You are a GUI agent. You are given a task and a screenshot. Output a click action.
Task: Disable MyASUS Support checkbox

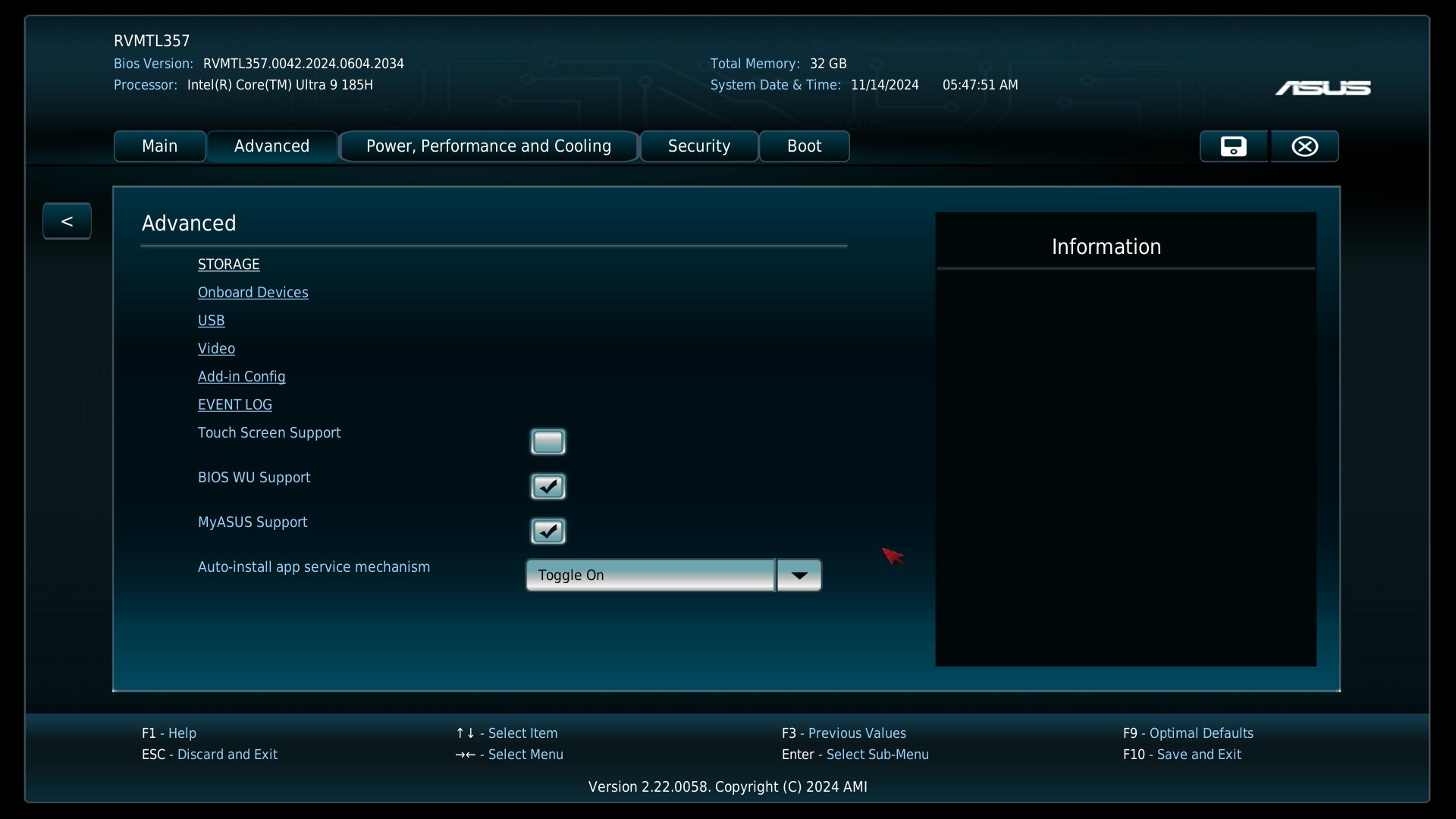click(548, 531)
